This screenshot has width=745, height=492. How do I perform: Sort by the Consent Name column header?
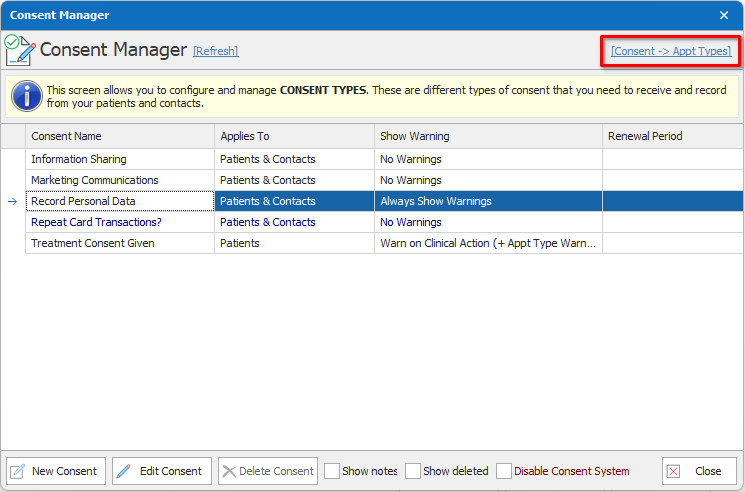pyautogui.click(x=120, y=136)
